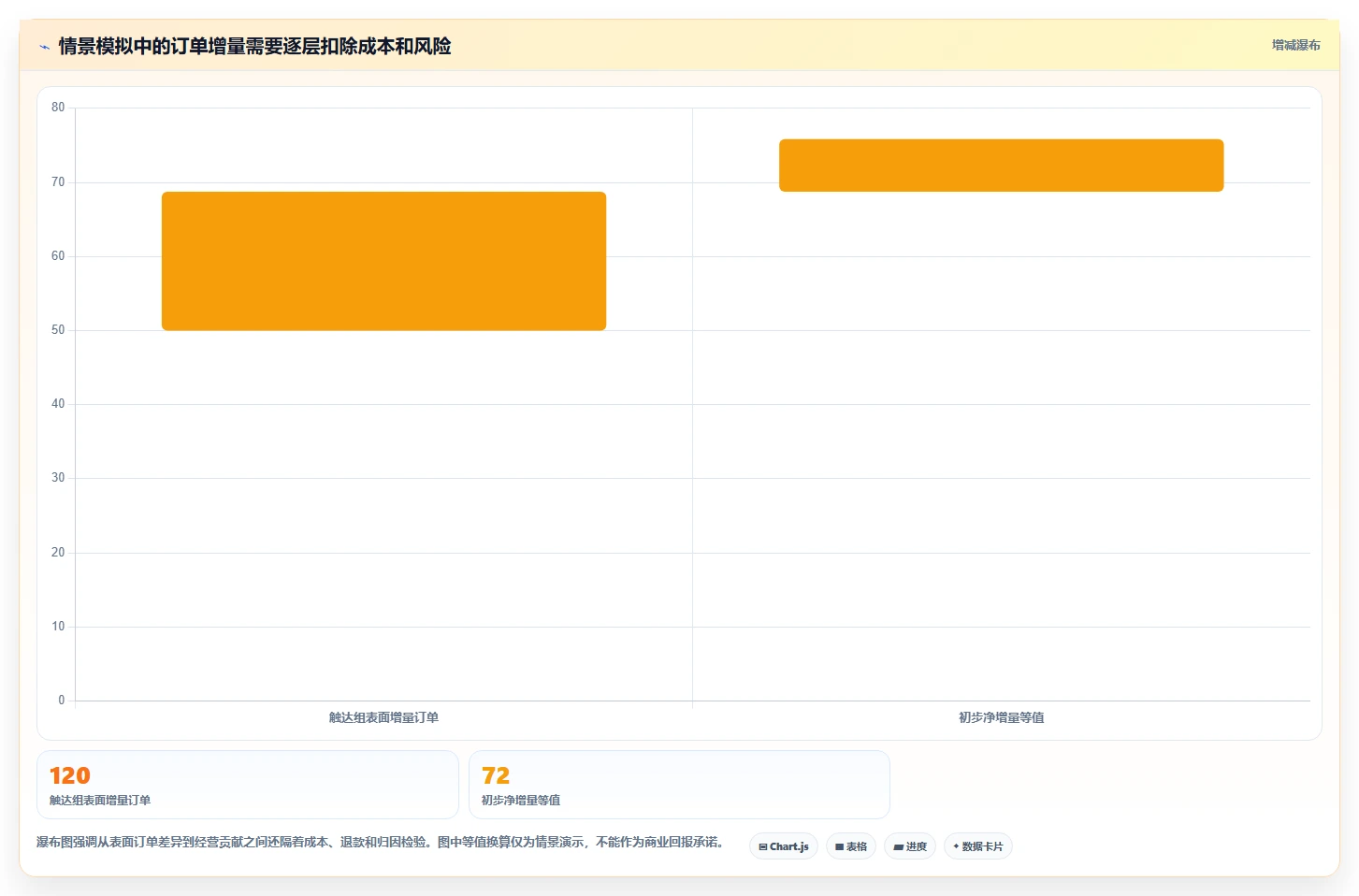Image resolution: width=1359 pixels, height=896 pixels.
Task: Click the y-axis value 30
Action: pyautogui.click(x=58, y=478)
